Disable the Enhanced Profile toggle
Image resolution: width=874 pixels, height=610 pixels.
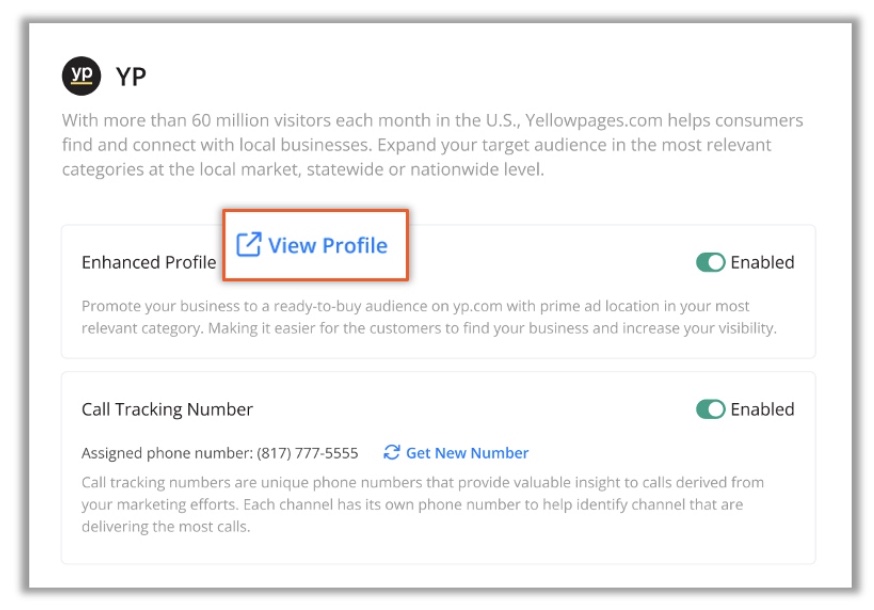click(x=710, y=262)
